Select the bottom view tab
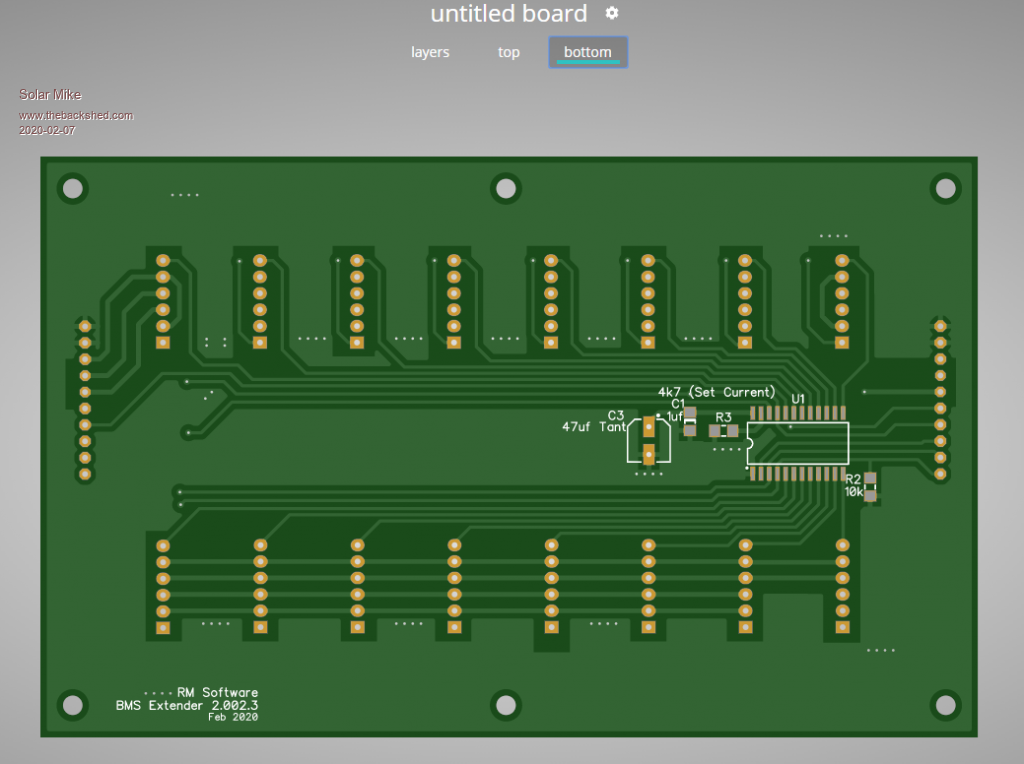 [587, 52]
